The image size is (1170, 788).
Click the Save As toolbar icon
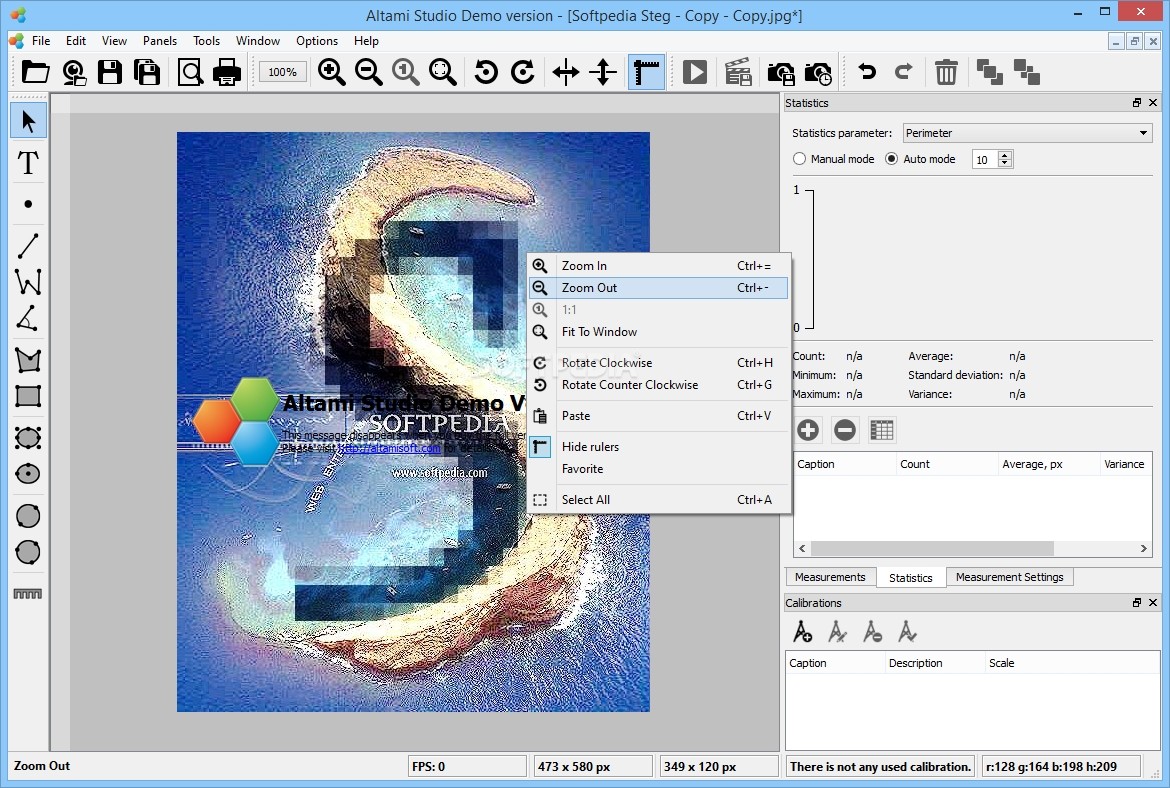coord(147,72)
